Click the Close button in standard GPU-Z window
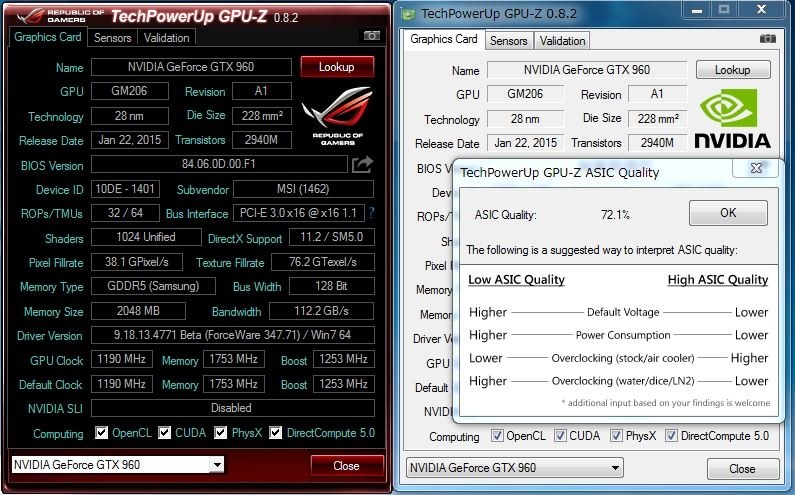Image resolution: width=795 pixels, height=495 pixels. [x=742, y=469]
